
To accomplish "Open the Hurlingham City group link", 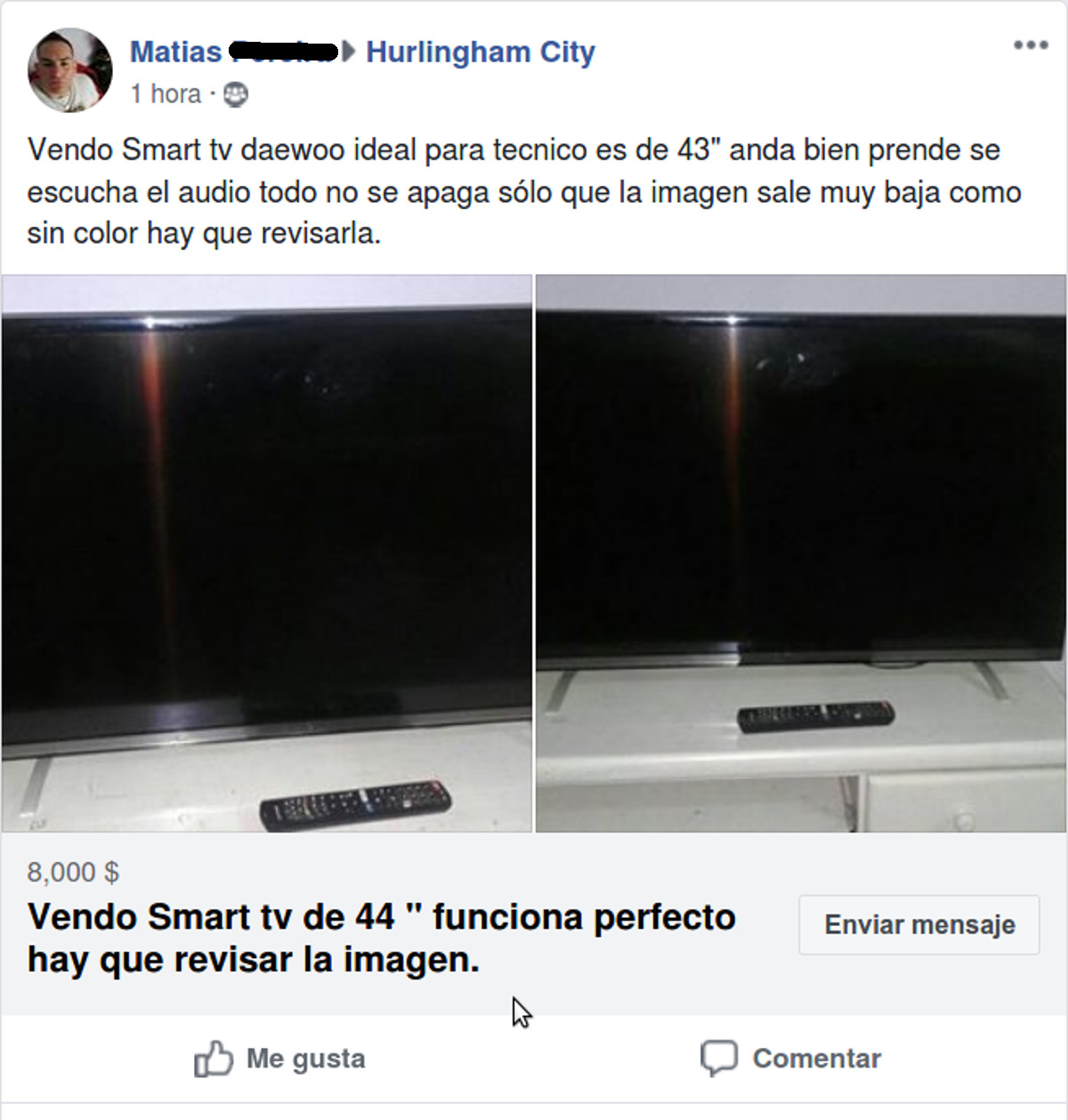I will coord(481,52).
